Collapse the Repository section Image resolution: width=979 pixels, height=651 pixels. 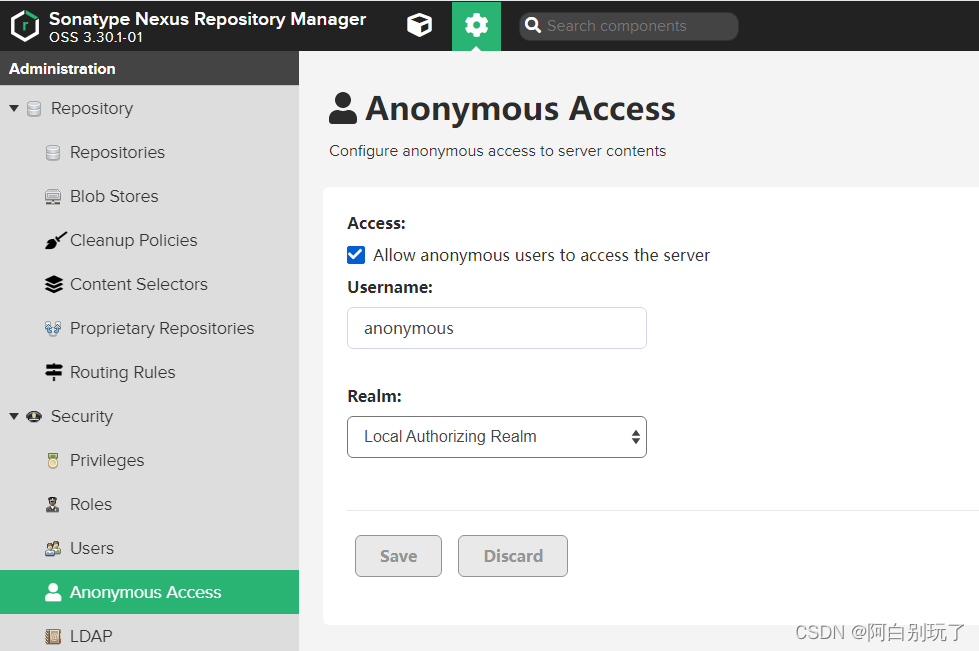pos(13,108)
